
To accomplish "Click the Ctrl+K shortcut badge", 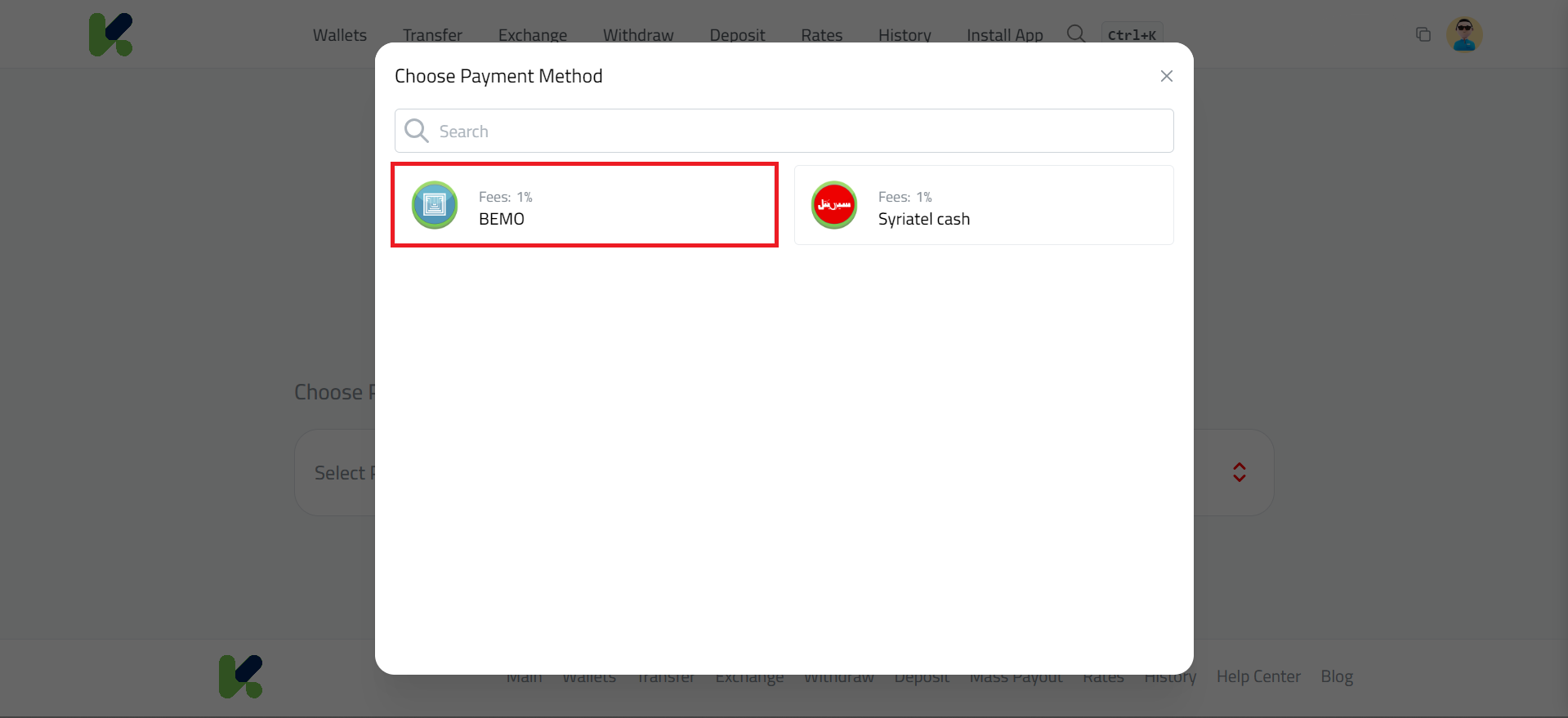I will 1132,34.
